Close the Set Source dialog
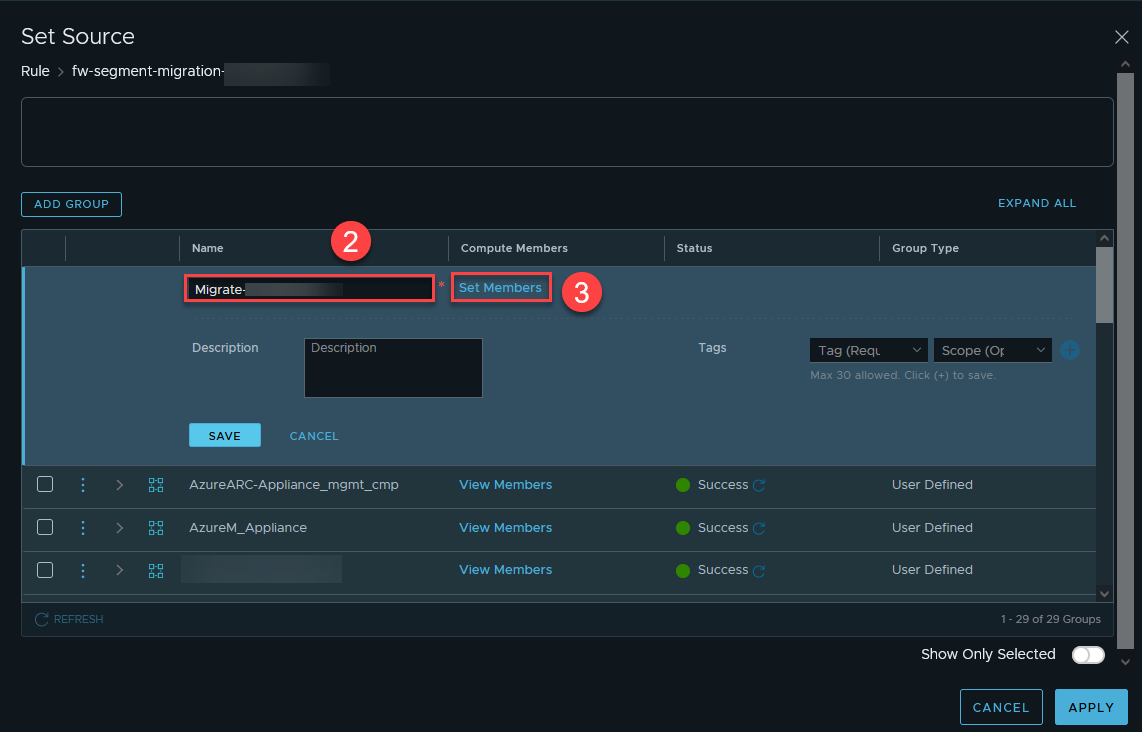 coord(1121,37)
